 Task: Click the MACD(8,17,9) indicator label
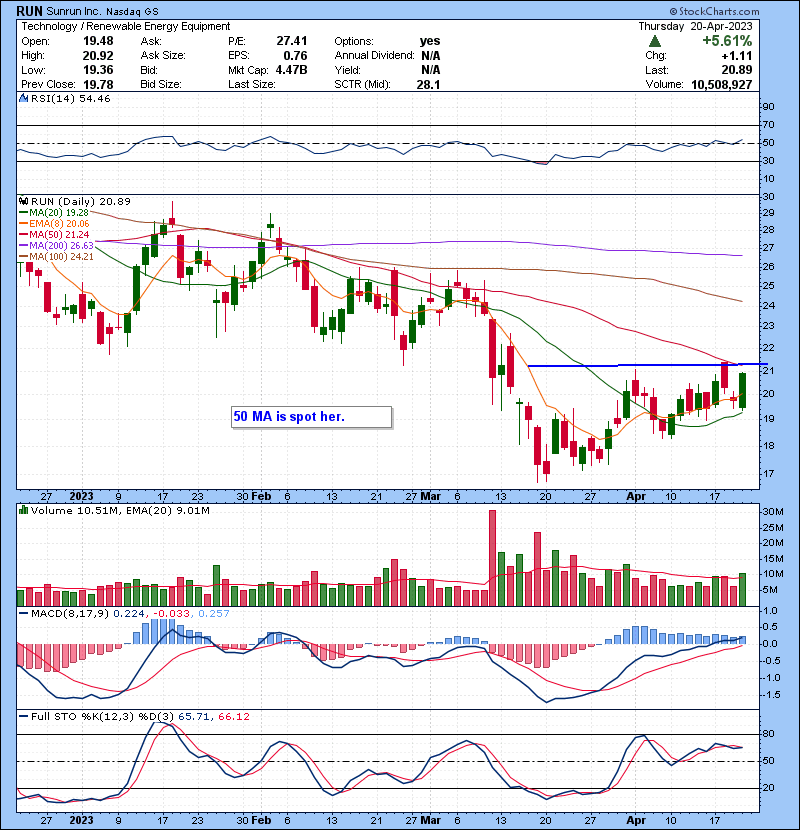pyautogui.click(x=70, y=614)
